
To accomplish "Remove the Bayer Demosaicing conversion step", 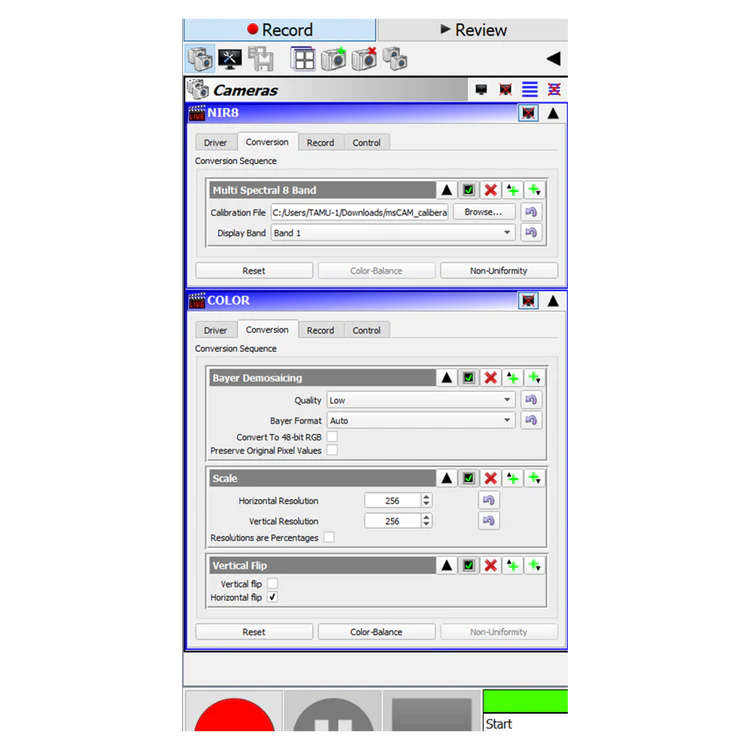I will 491,378.
